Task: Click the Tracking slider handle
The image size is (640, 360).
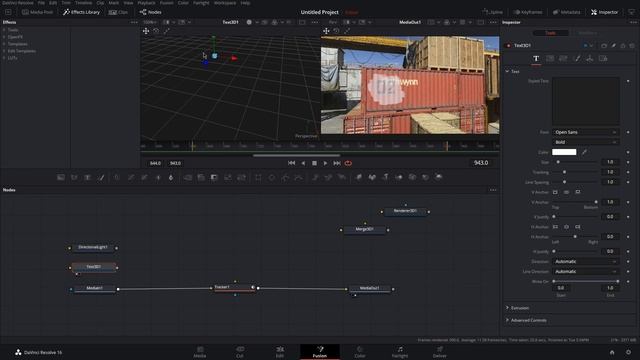Action: coord(564,172)
